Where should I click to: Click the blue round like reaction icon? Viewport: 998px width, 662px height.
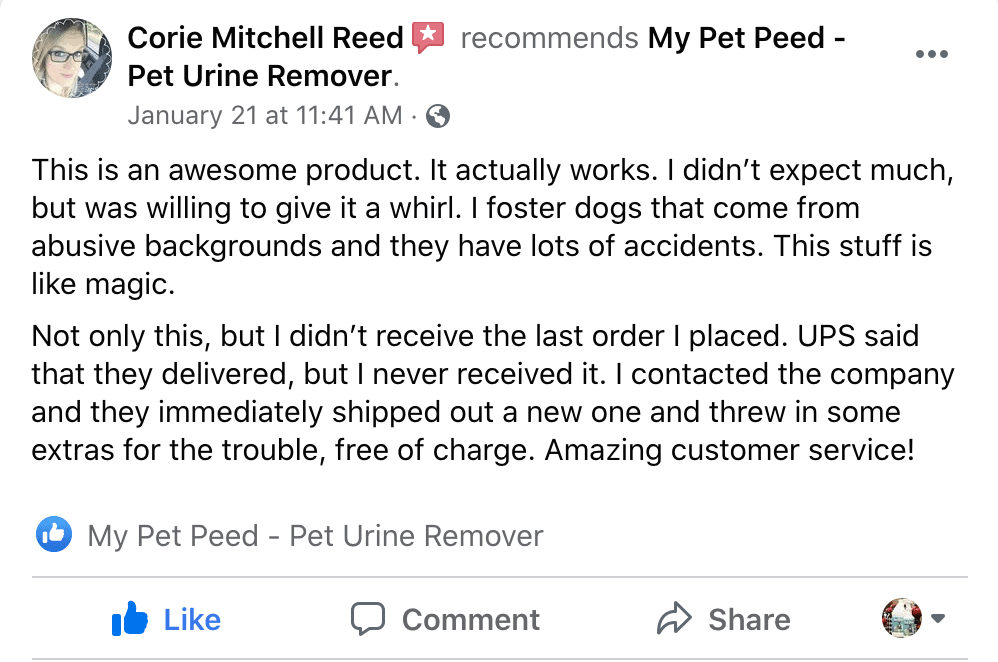[53, 534]
